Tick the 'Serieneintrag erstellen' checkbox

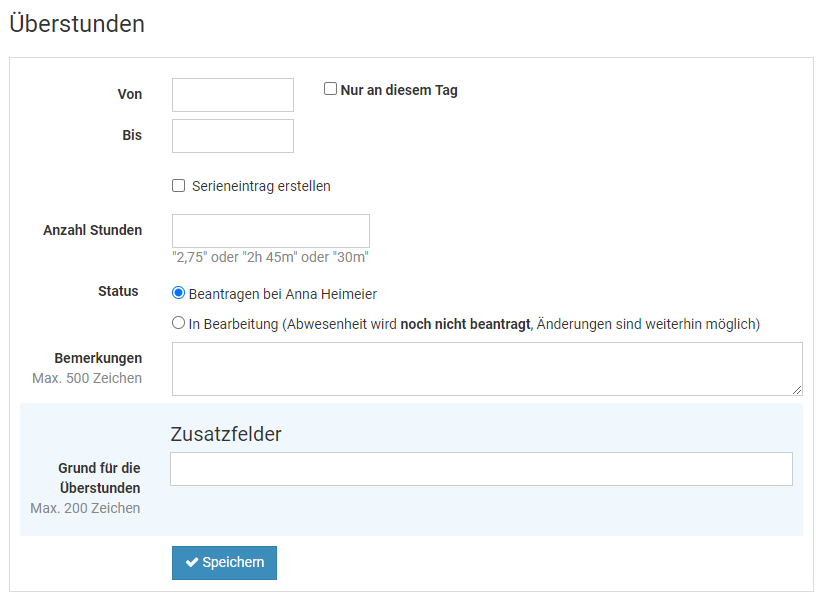click(x=179, y=186)
